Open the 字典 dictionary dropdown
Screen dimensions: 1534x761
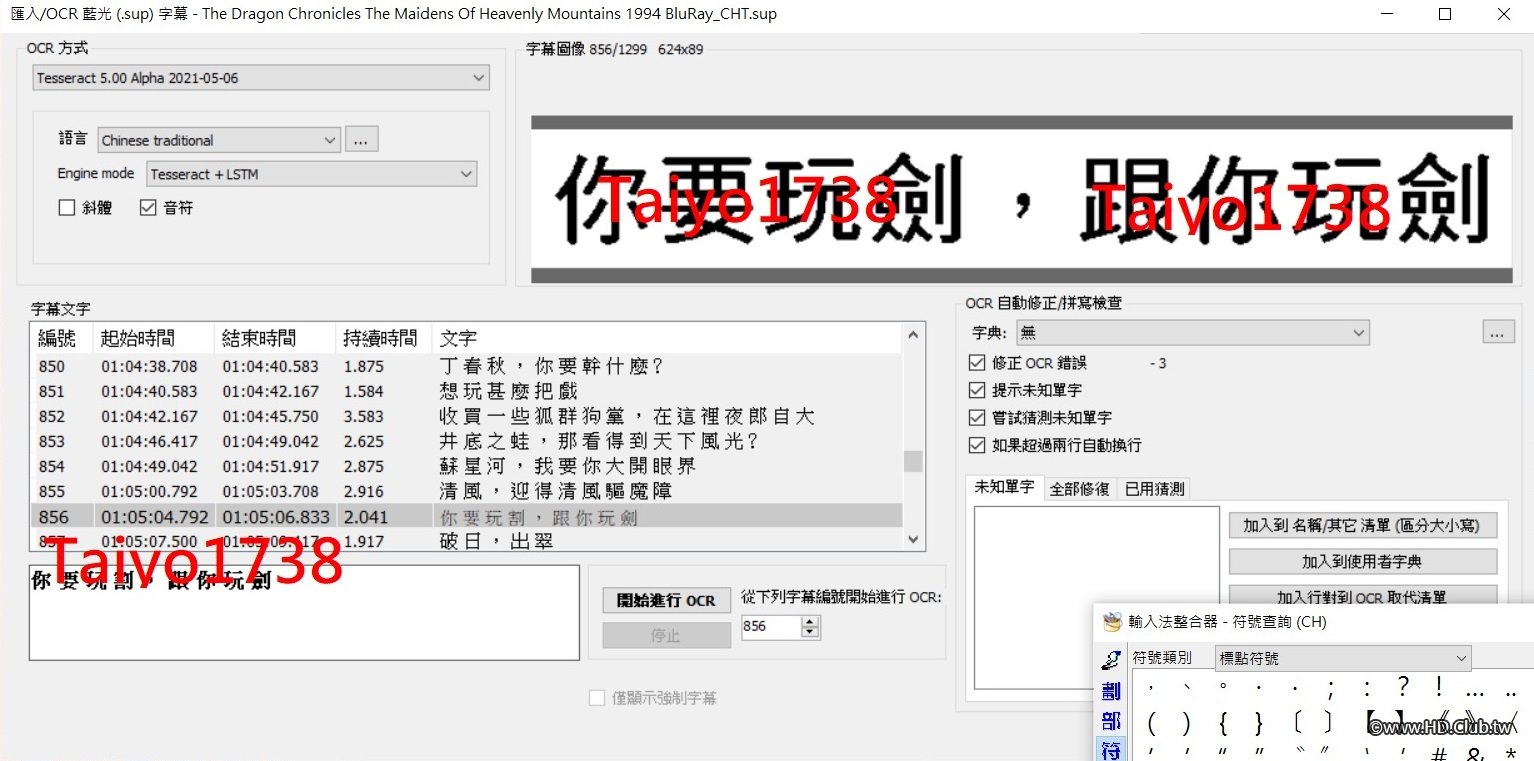pos(1193,333)
